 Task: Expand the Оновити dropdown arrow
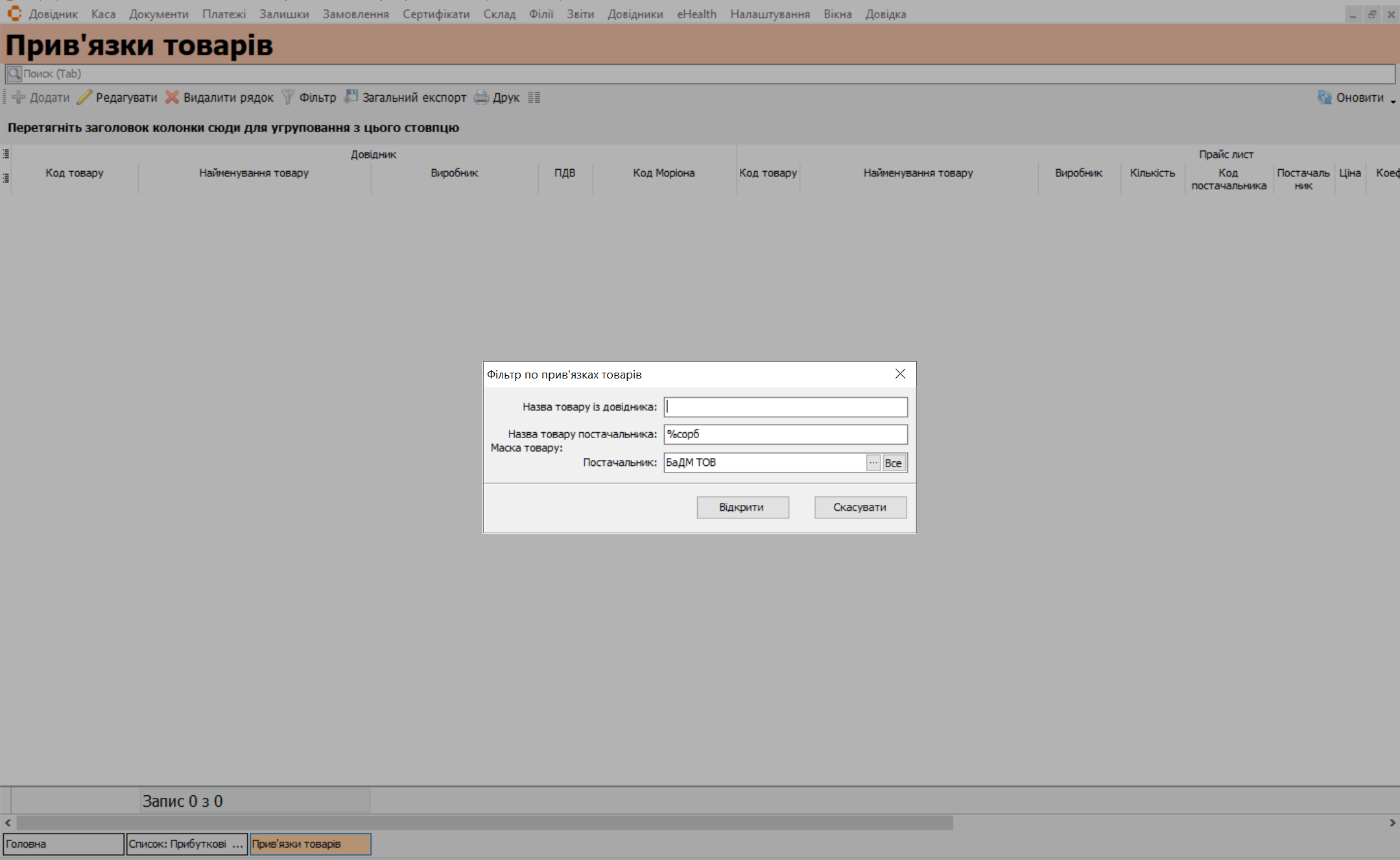pos(1393,101)
